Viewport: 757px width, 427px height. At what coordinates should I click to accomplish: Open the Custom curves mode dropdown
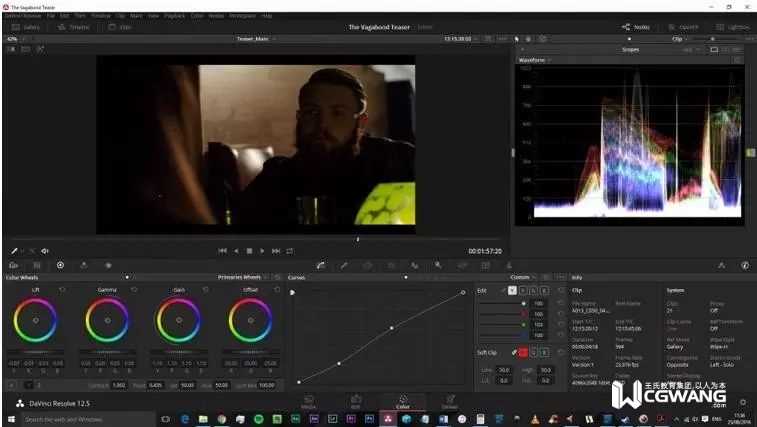[x=522, y=277]
